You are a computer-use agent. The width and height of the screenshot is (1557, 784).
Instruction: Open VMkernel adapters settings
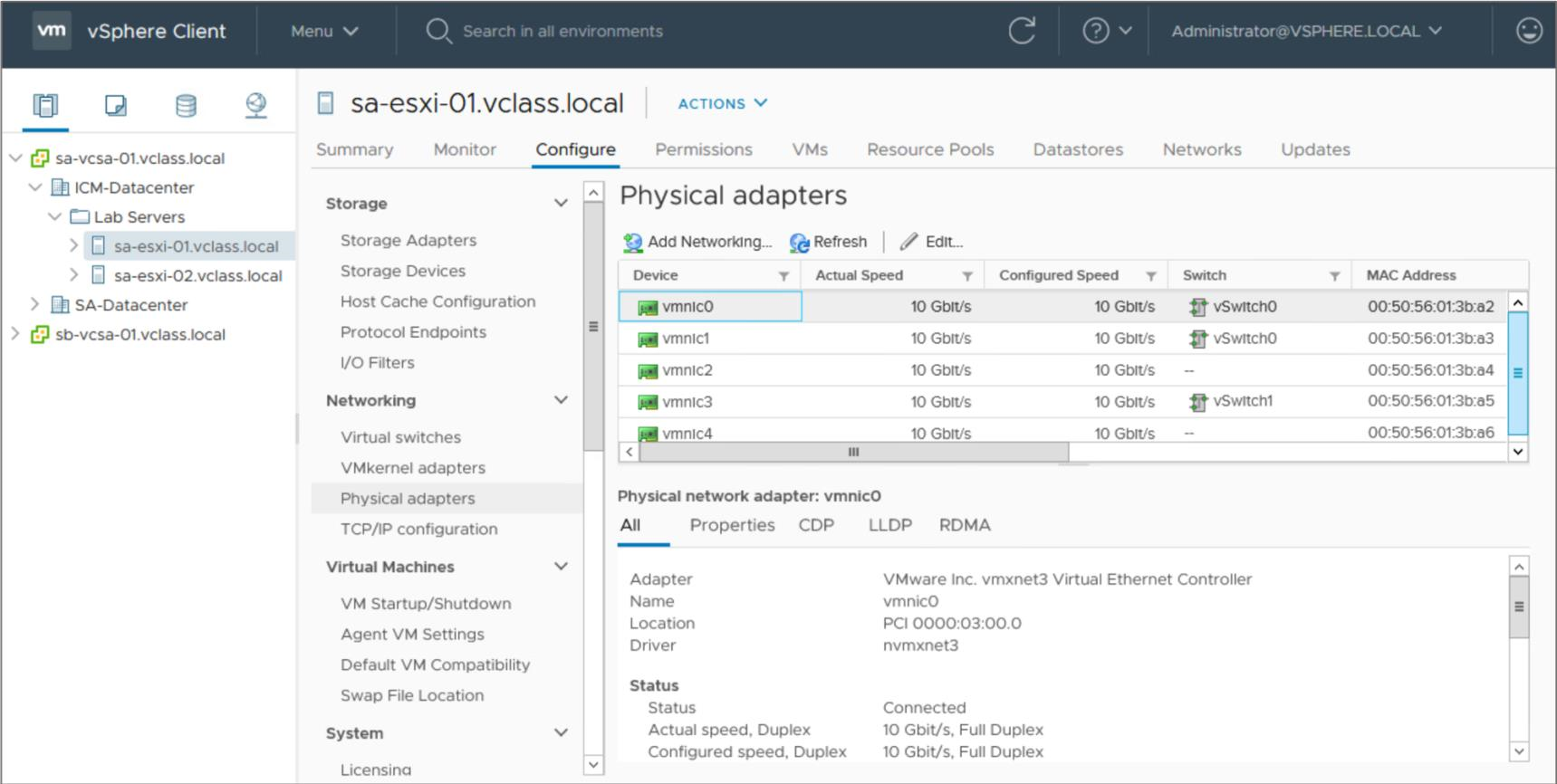(413, 468)
